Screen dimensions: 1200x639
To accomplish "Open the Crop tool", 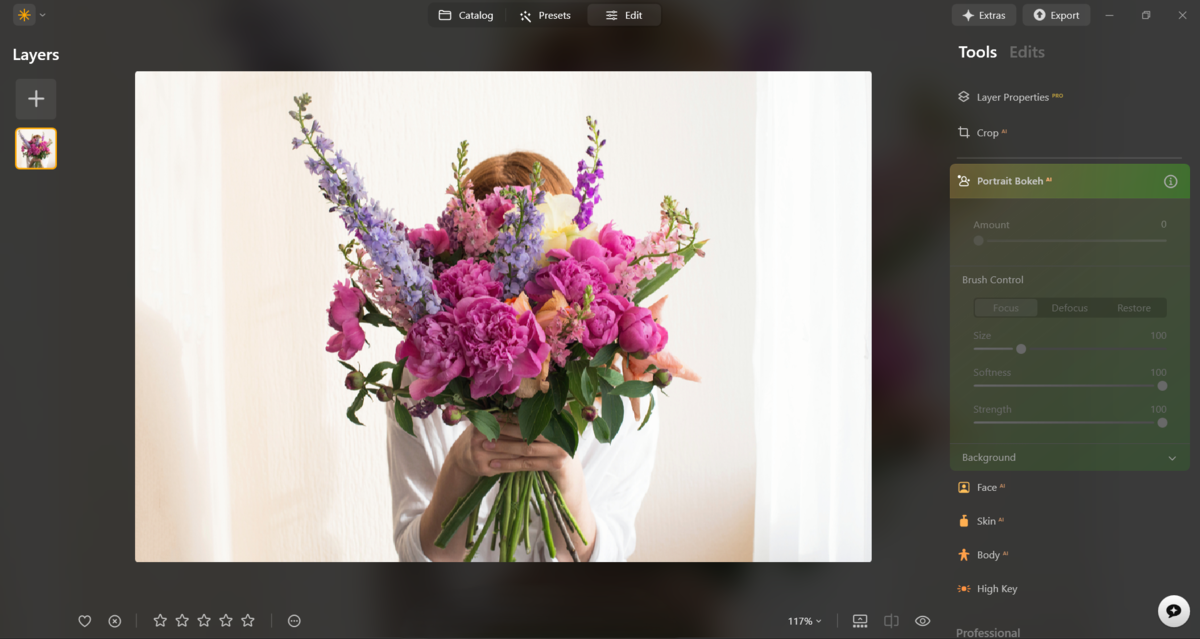I will click(987, 133).
